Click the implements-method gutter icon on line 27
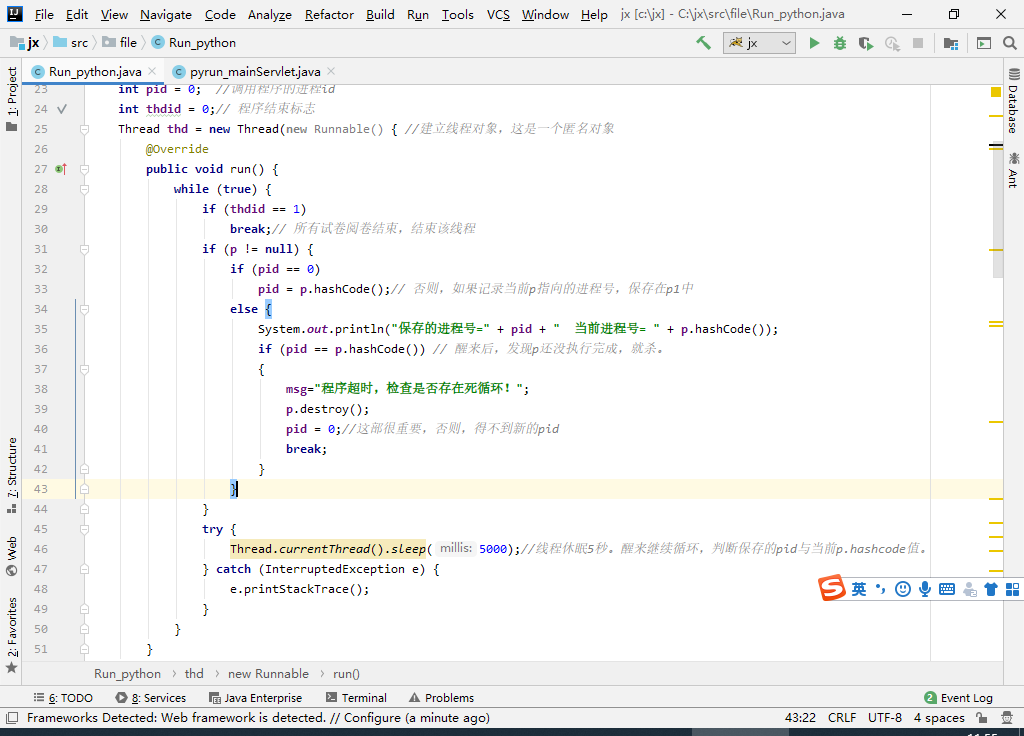The image size is (1024, 736). (x=60, y=169)
